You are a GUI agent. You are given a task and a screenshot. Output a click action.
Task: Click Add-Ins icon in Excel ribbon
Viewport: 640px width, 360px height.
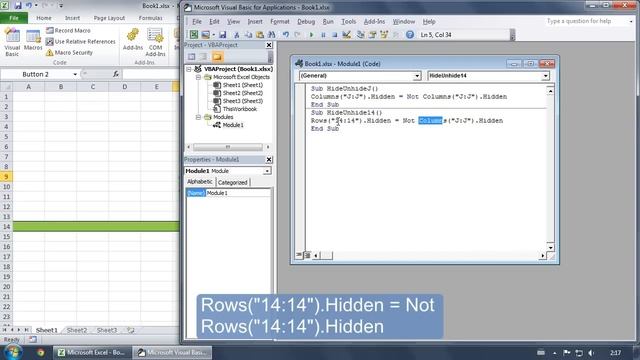(x=133, y=40)
